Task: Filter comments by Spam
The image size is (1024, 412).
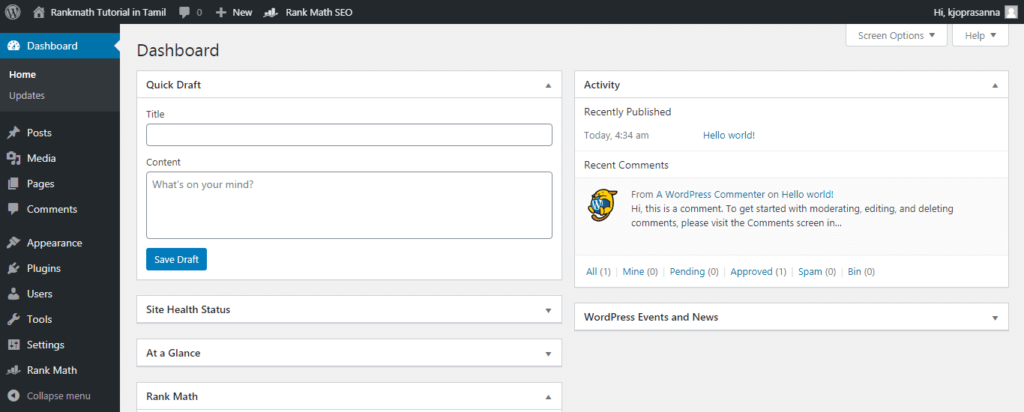Action: 810,272
